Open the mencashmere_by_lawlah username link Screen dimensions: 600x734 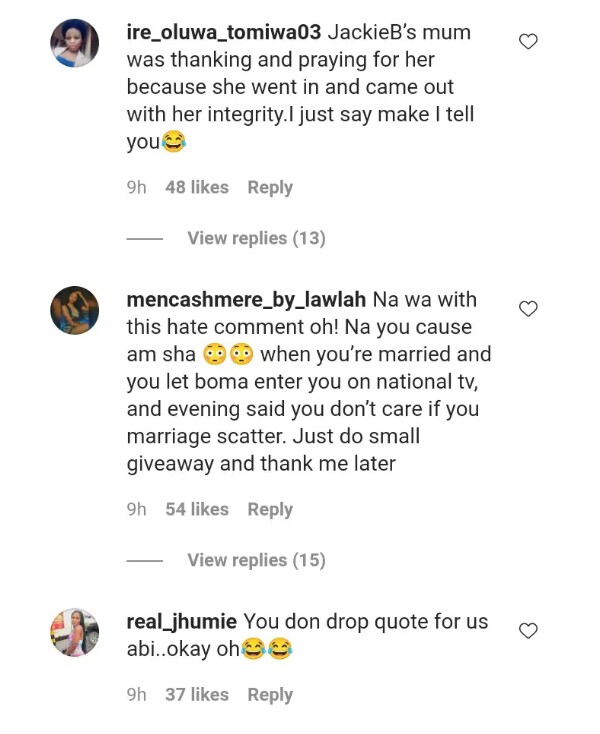[247, 299]
